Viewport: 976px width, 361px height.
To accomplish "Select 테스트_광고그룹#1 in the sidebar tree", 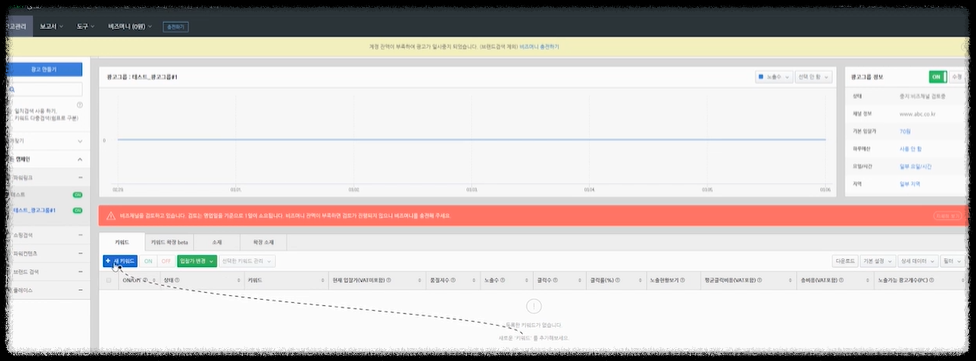I will click(35, 210).
